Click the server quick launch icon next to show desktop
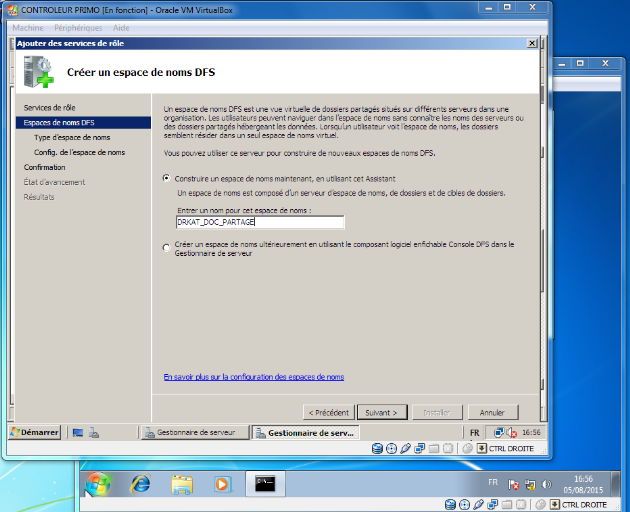 pos(94,433)
